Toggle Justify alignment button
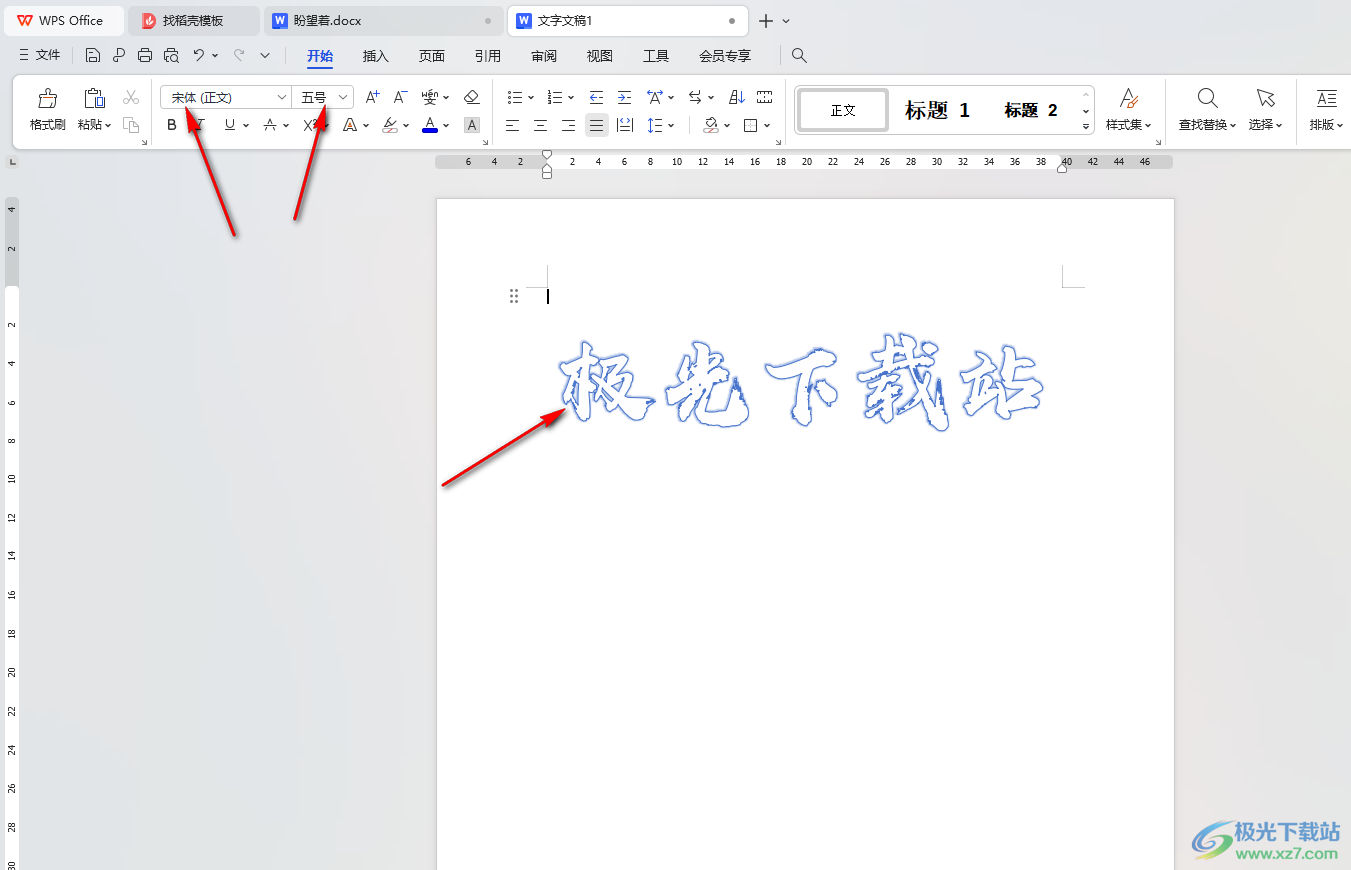This screenshot has width=1351, height=870. coord(597,125)
